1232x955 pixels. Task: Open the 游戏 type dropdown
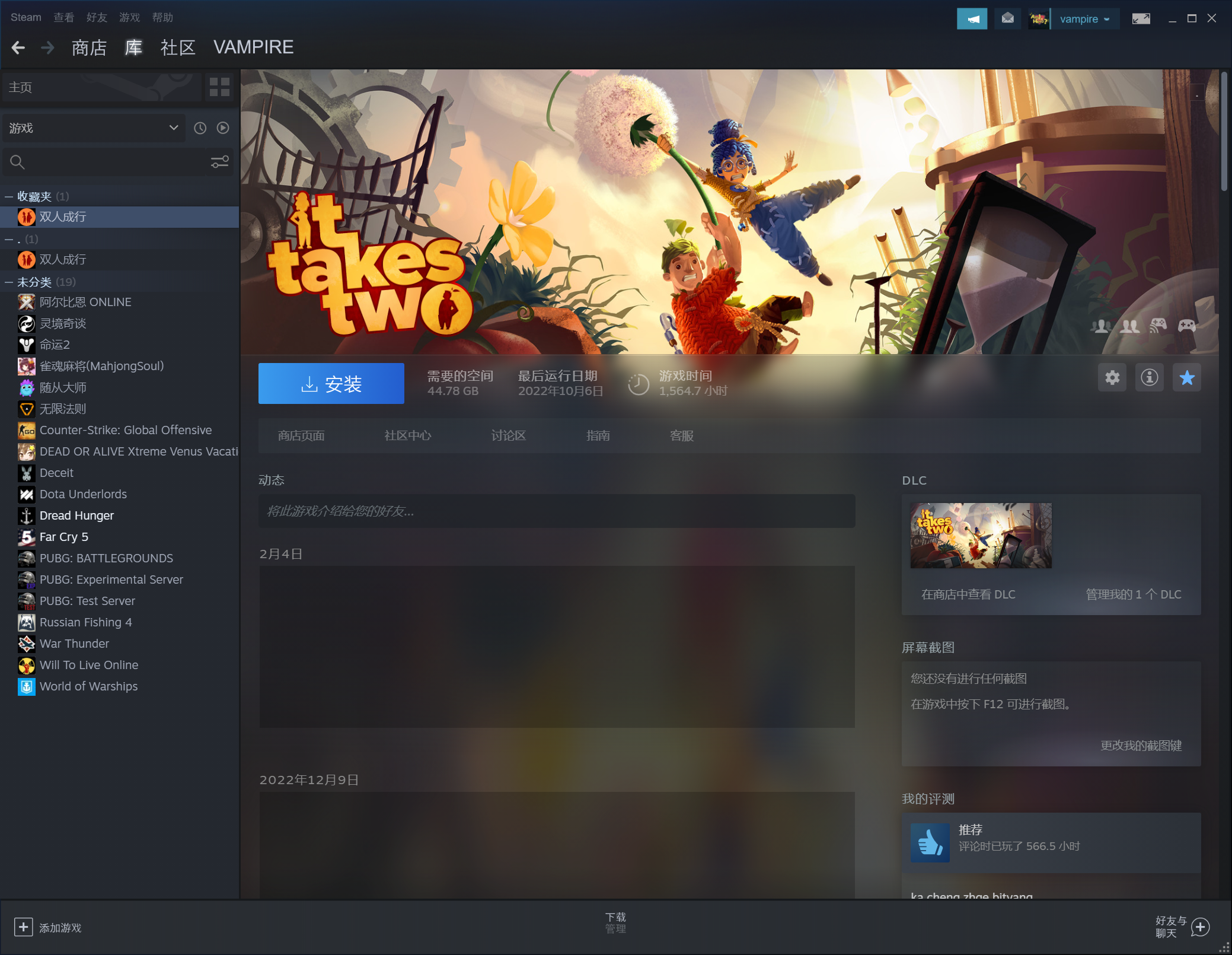[94, 128]
